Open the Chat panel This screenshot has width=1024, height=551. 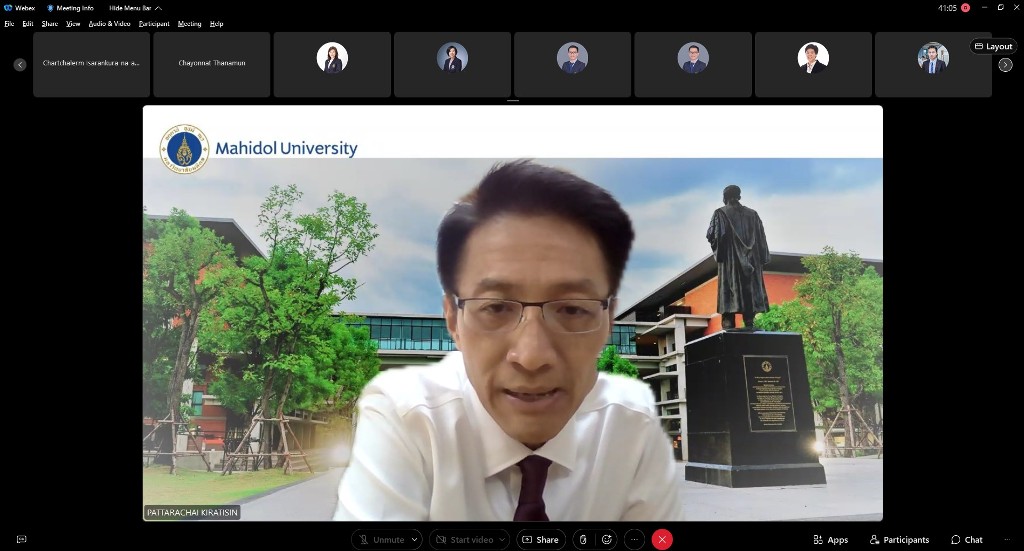(966, 540)
